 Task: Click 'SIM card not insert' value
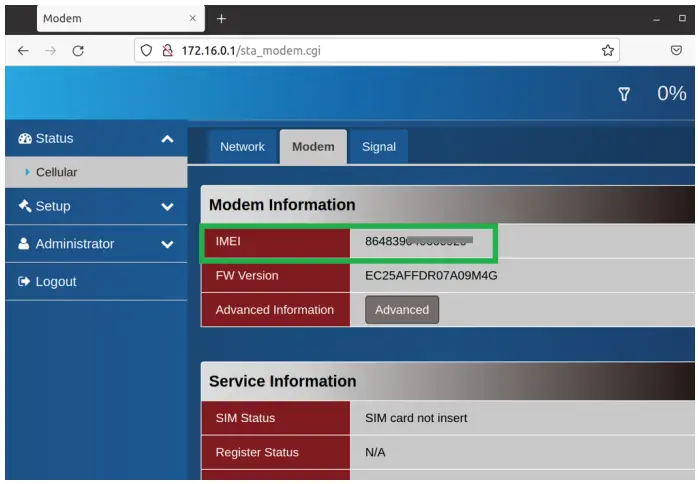click(x=416, y=418)
